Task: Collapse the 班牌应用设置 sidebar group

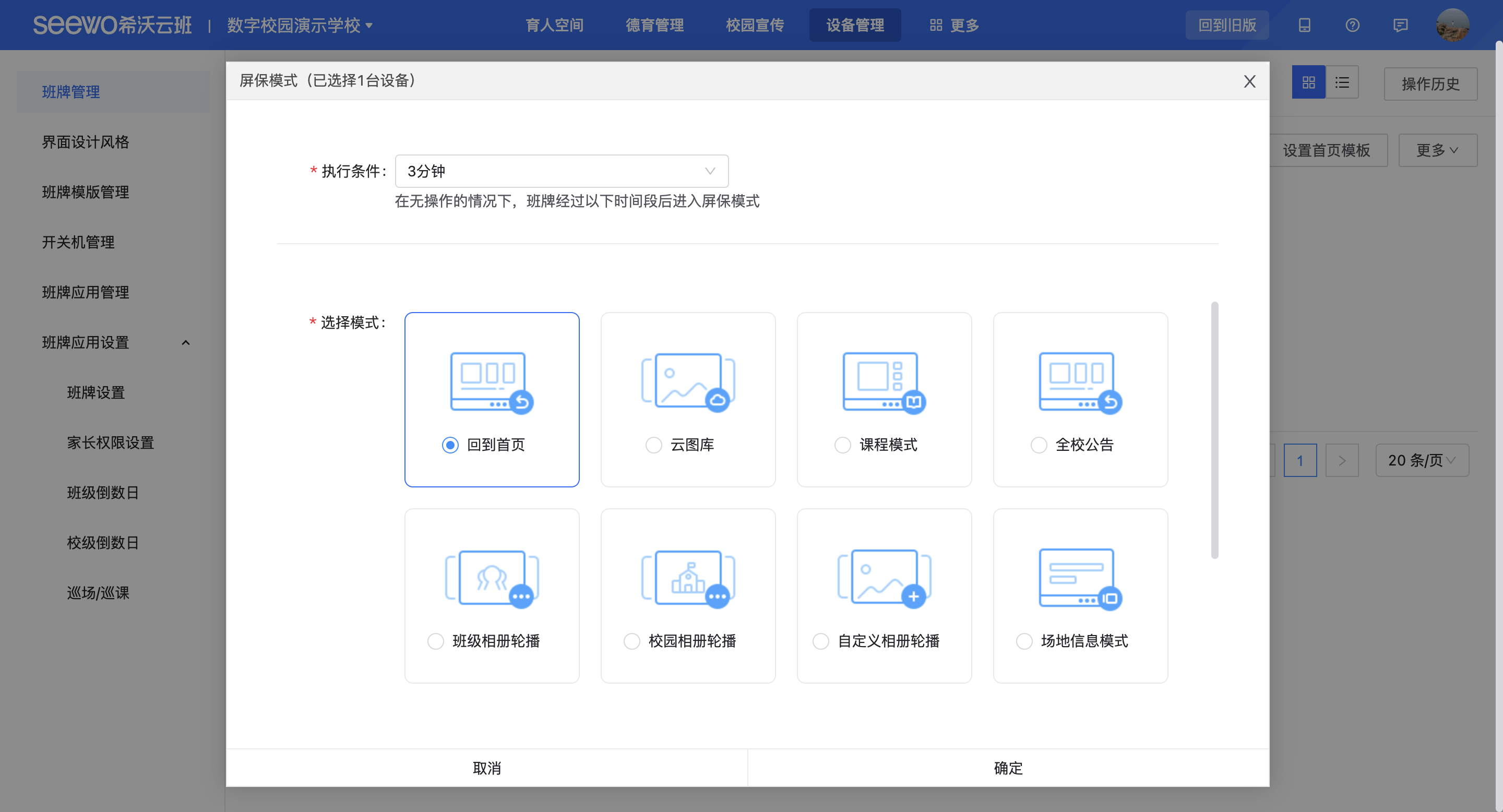Action: [186, 342]
